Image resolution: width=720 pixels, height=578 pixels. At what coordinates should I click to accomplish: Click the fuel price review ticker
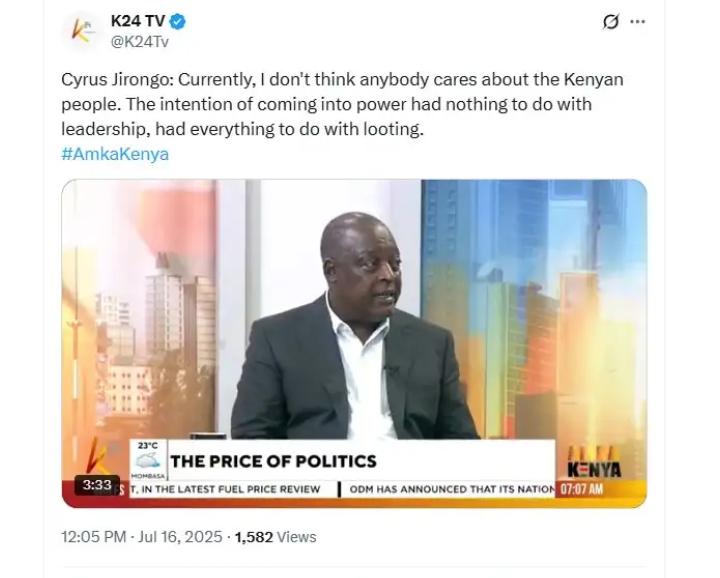click(x=225, y=489)
